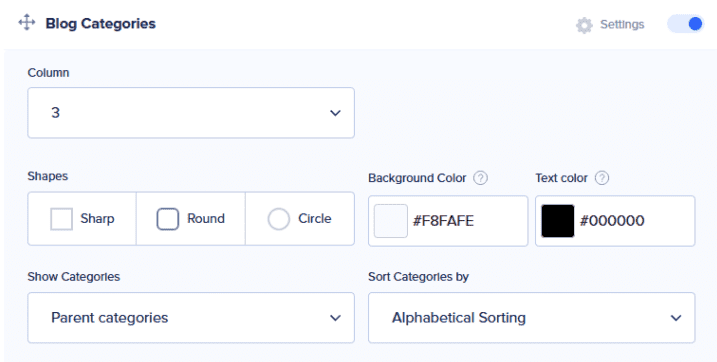The height and width of the screenshot is (362, 717).
Task: Choose the Circle shape option label
Action: point(315,218)
